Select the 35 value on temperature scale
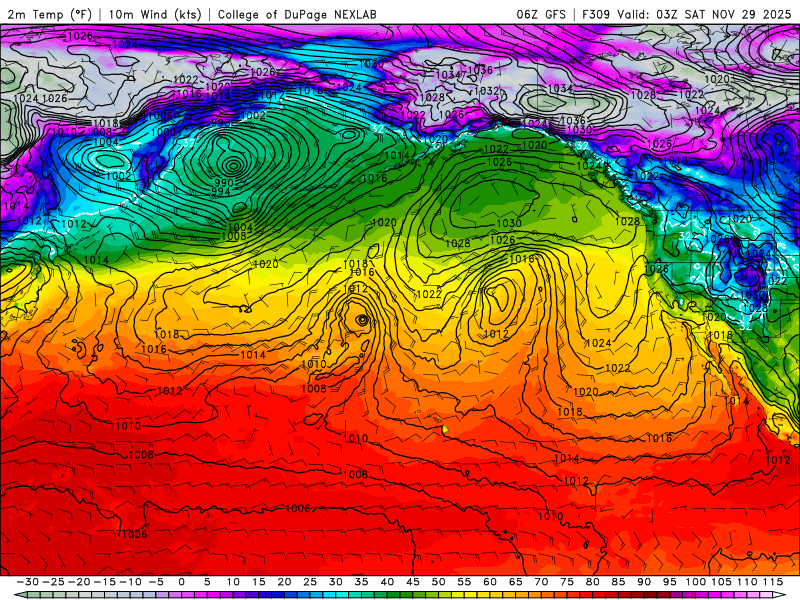The height and width of the screenshot is (600, 800). 361,582
